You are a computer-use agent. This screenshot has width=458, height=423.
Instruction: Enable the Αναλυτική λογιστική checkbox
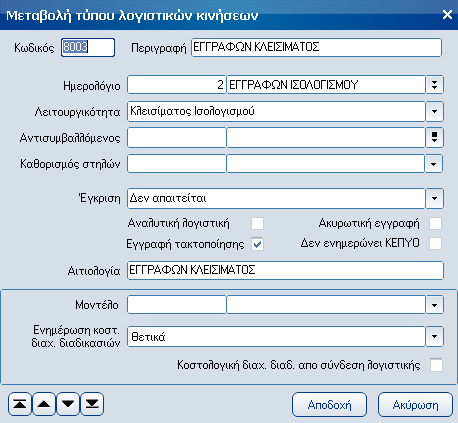pos(257,223)
